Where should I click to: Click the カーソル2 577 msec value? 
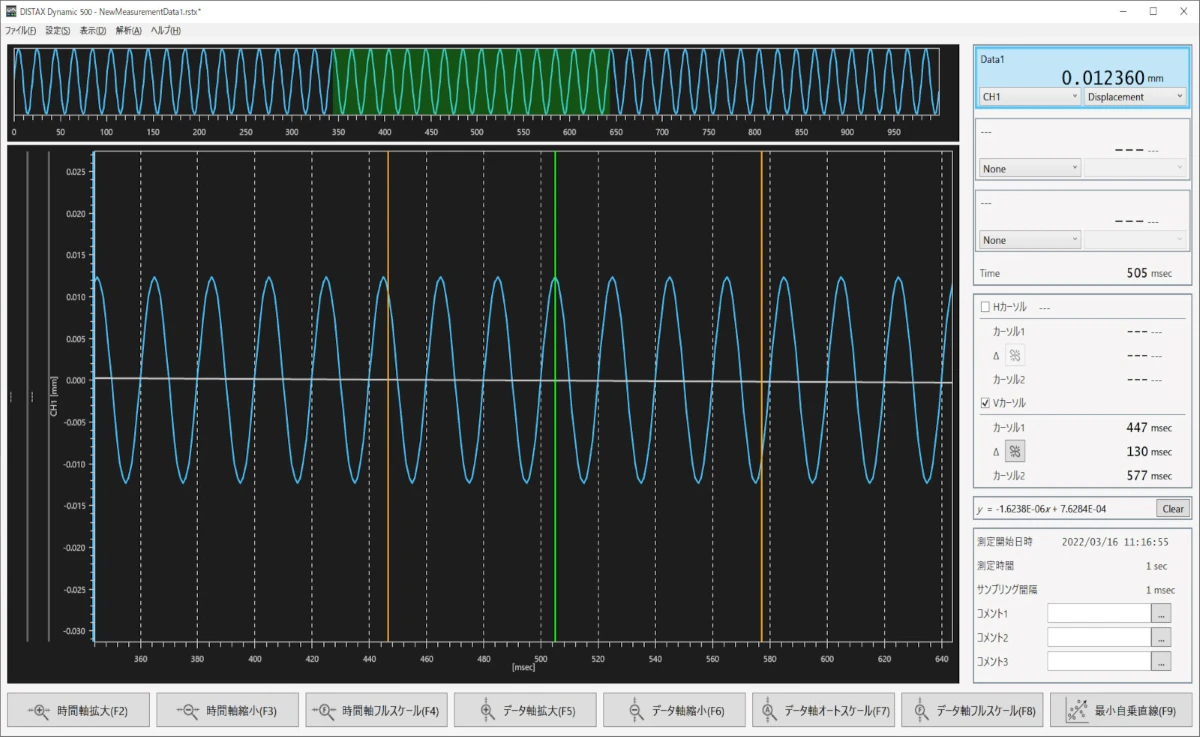click(x=1148, y=476)
